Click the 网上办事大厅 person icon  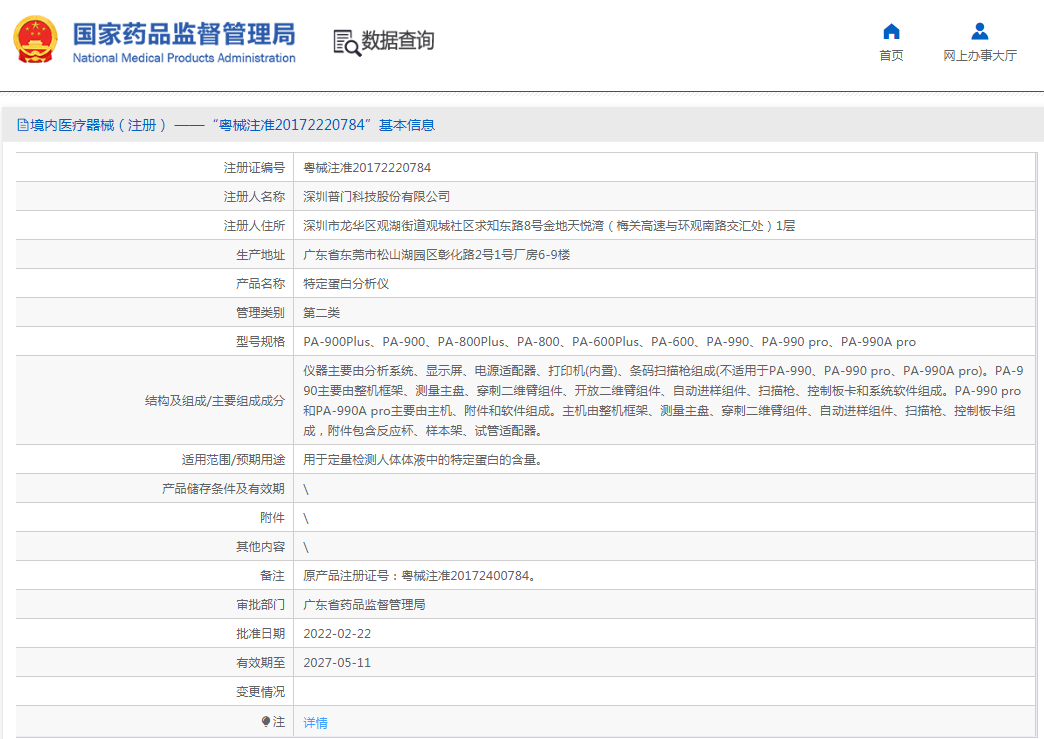(980, 31)
